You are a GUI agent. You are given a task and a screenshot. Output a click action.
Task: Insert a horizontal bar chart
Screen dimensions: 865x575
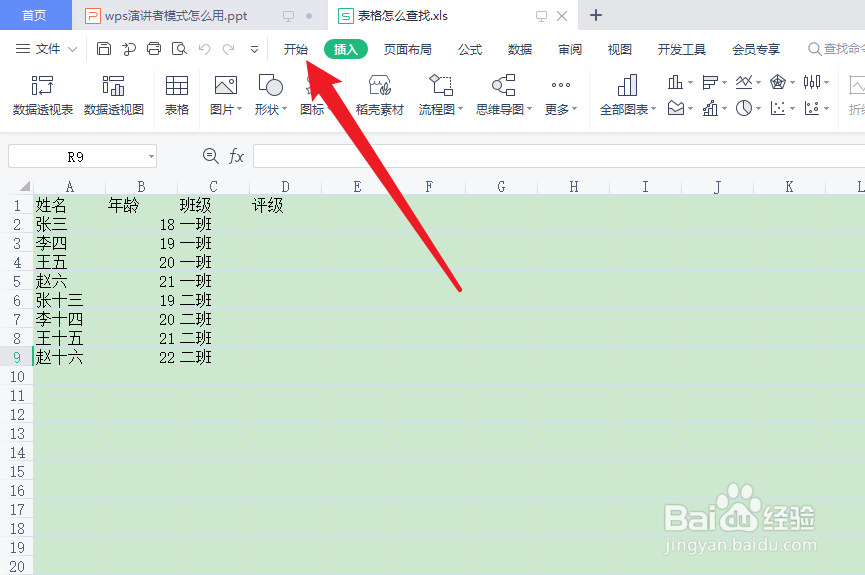(710, 83)
